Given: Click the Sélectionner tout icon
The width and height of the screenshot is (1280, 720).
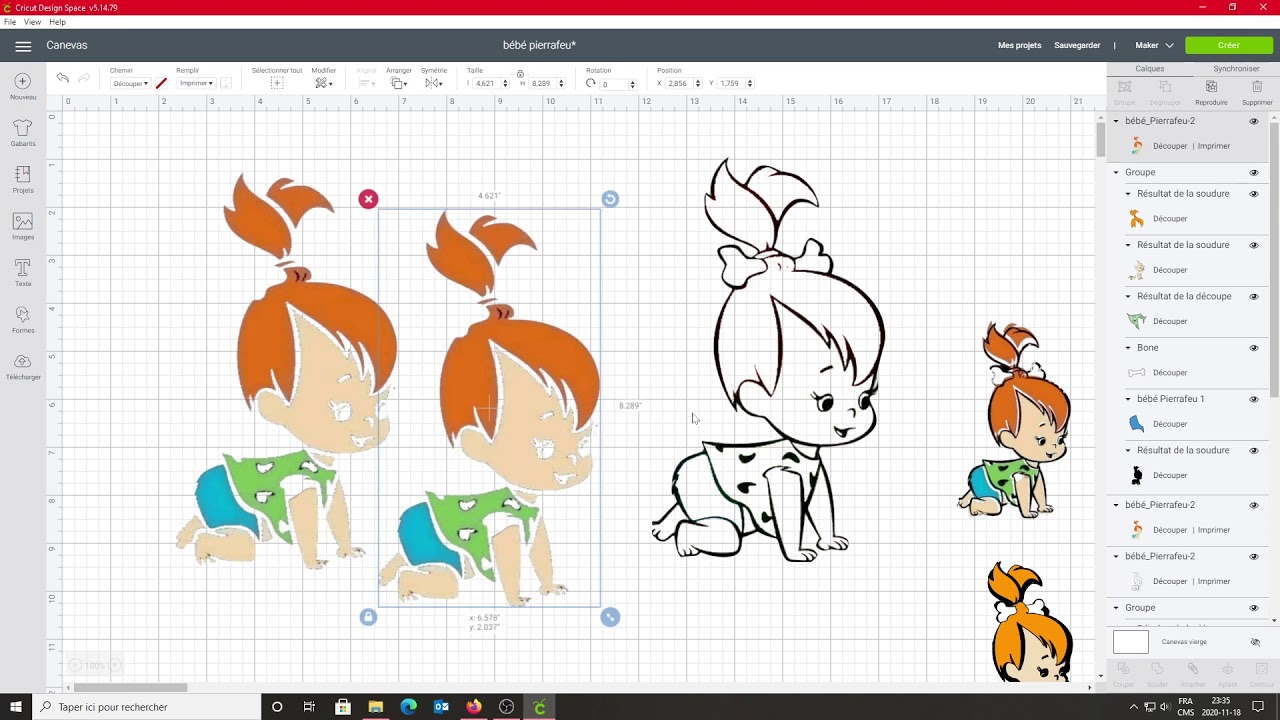Looking at the screenshot, I should click(x=277, y=83).
